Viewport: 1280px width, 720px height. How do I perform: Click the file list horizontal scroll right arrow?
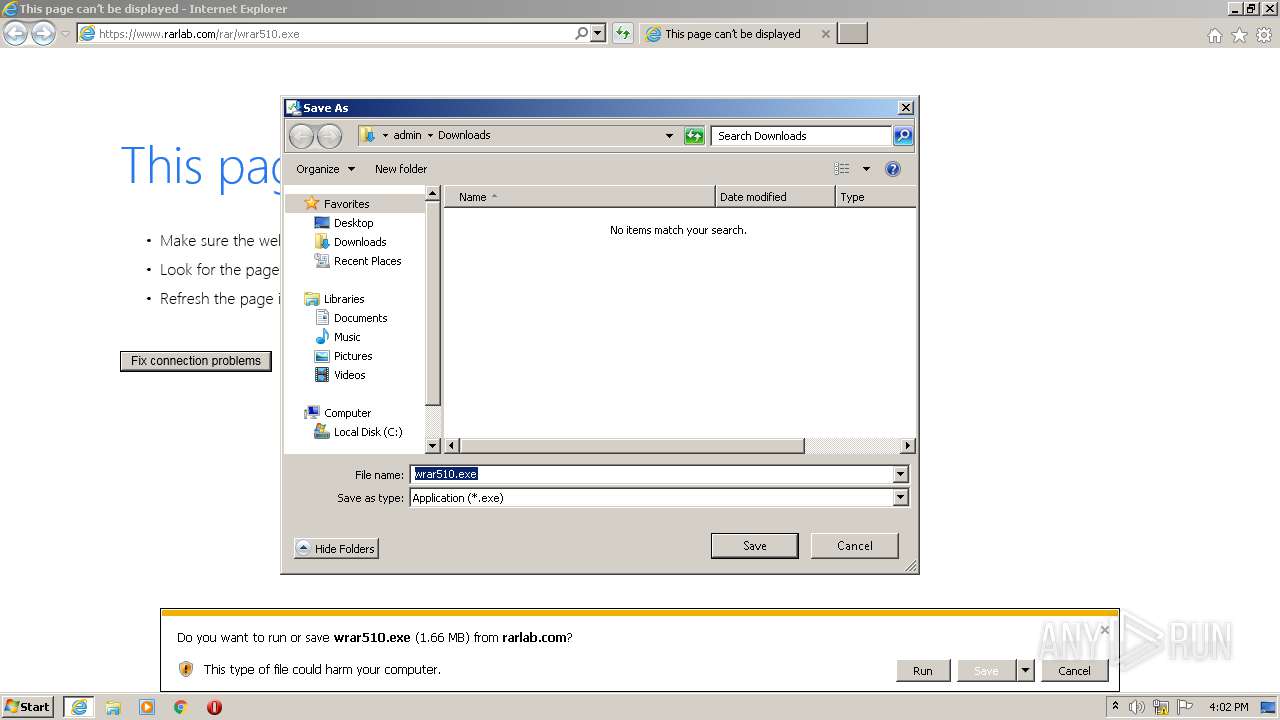(908, 446)
